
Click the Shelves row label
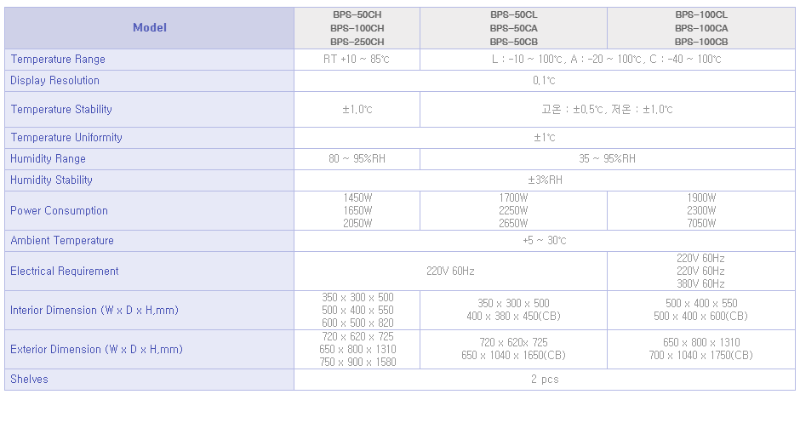[29, 380]
